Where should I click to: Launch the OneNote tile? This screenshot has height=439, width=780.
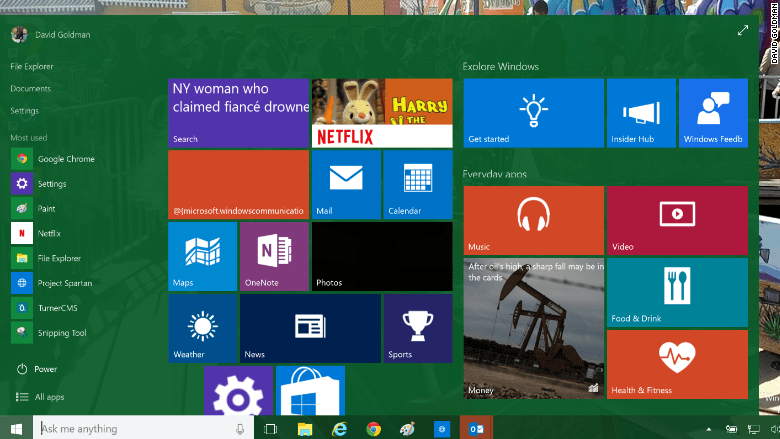pyautogui.click(x=274, y=257)
